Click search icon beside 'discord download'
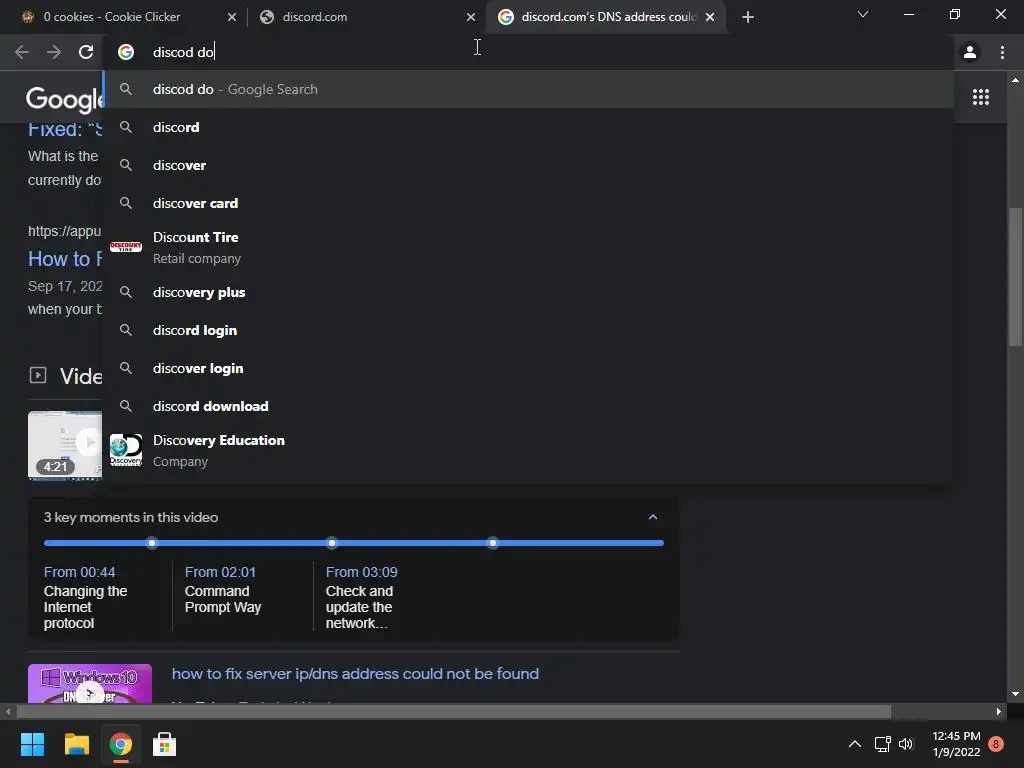Screen dimensions: 1024x768 [126, 406]
